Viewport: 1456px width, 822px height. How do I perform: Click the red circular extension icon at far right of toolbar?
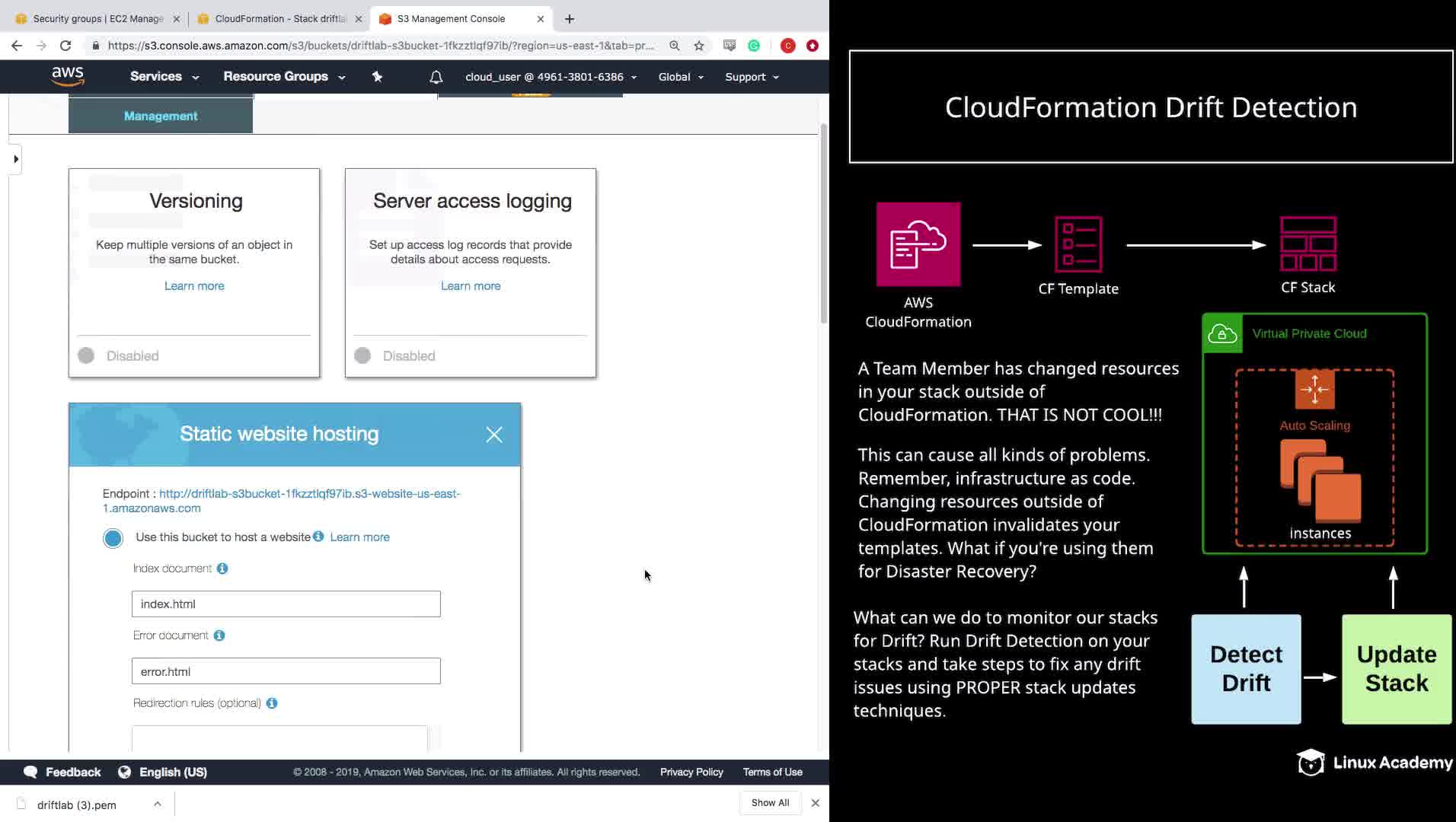click(813, 46)
